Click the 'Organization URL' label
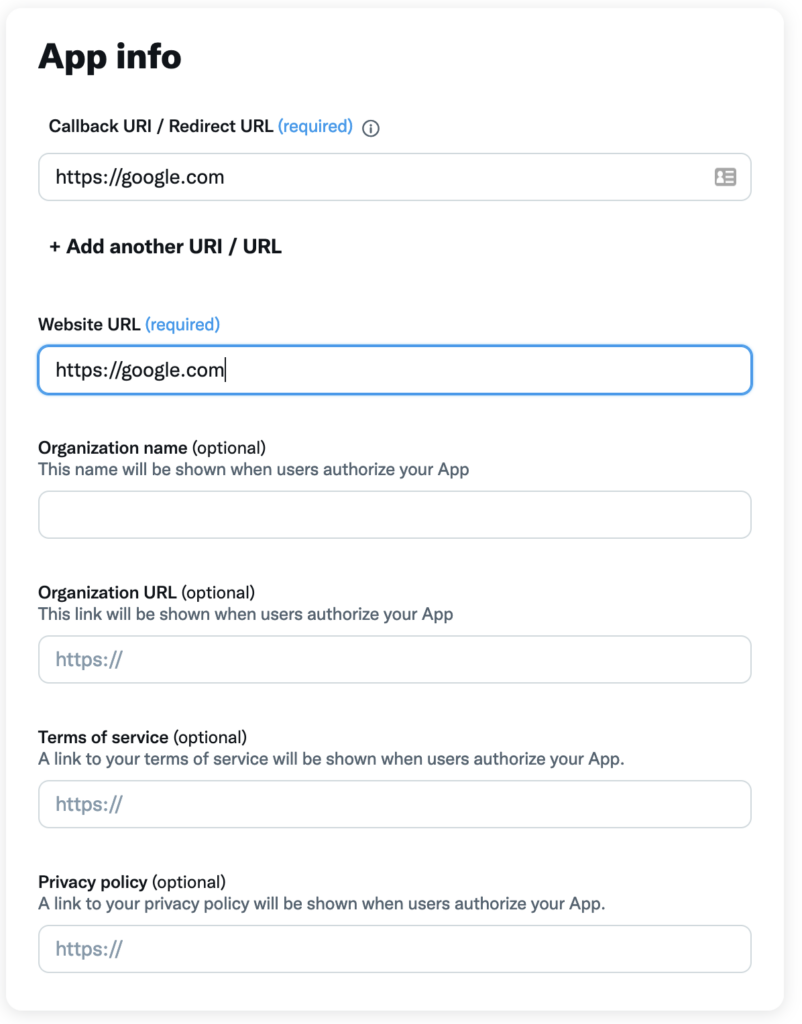This screenshot has height=1024, width=802. (x=107, y=592)
